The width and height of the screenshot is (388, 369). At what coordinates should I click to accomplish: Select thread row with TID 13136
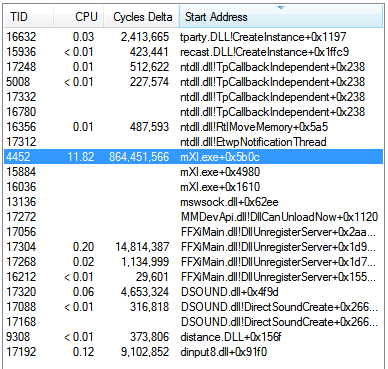pyautogui.click(x=193, y=202)
